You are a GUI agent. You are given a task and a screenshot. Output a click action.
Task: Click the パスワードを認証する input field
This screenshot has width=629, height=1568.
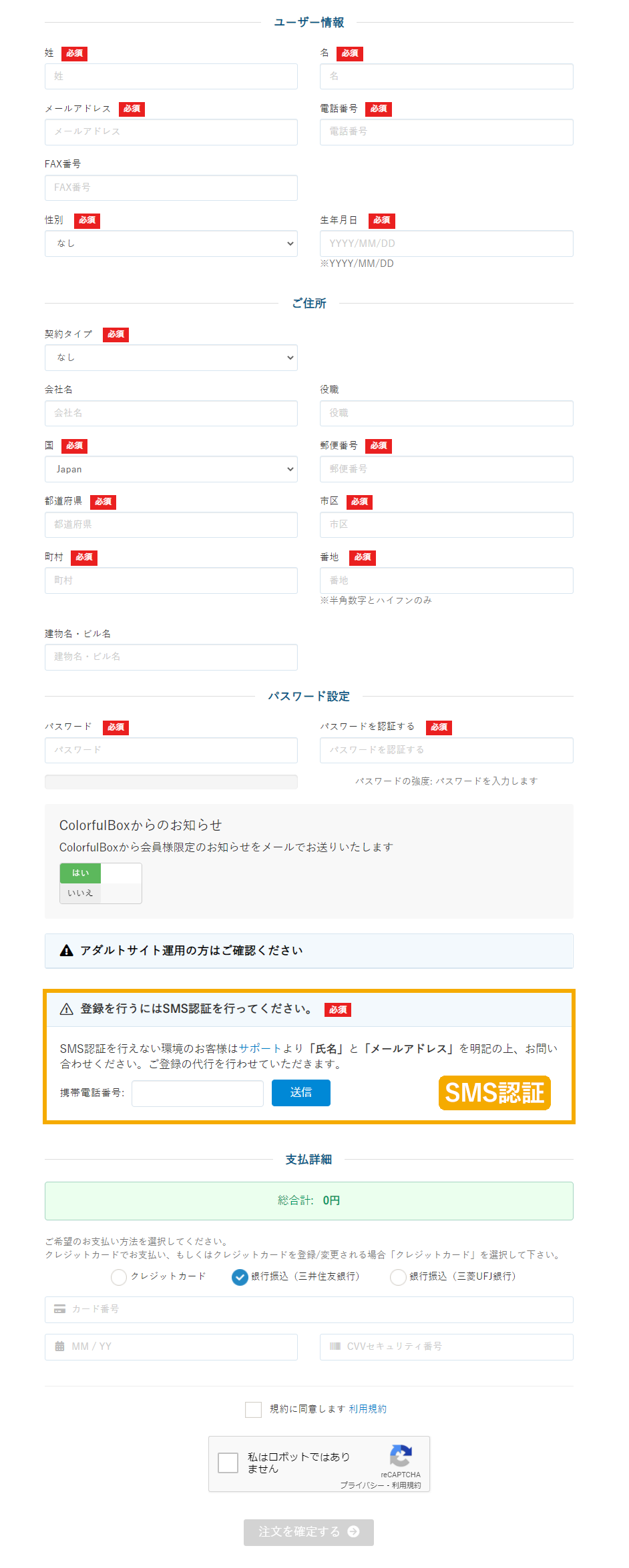coord(446,750)
